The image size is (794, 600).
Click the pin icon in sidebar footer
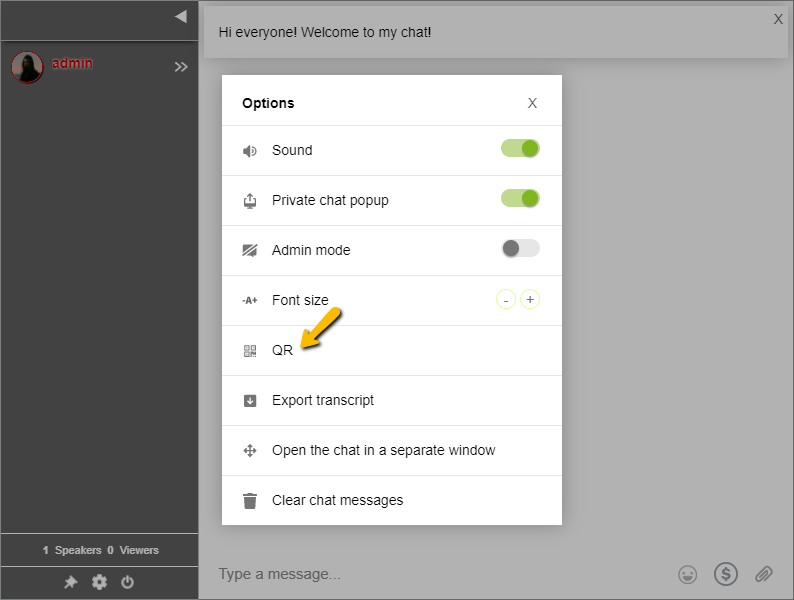click(x=71, y=582)
